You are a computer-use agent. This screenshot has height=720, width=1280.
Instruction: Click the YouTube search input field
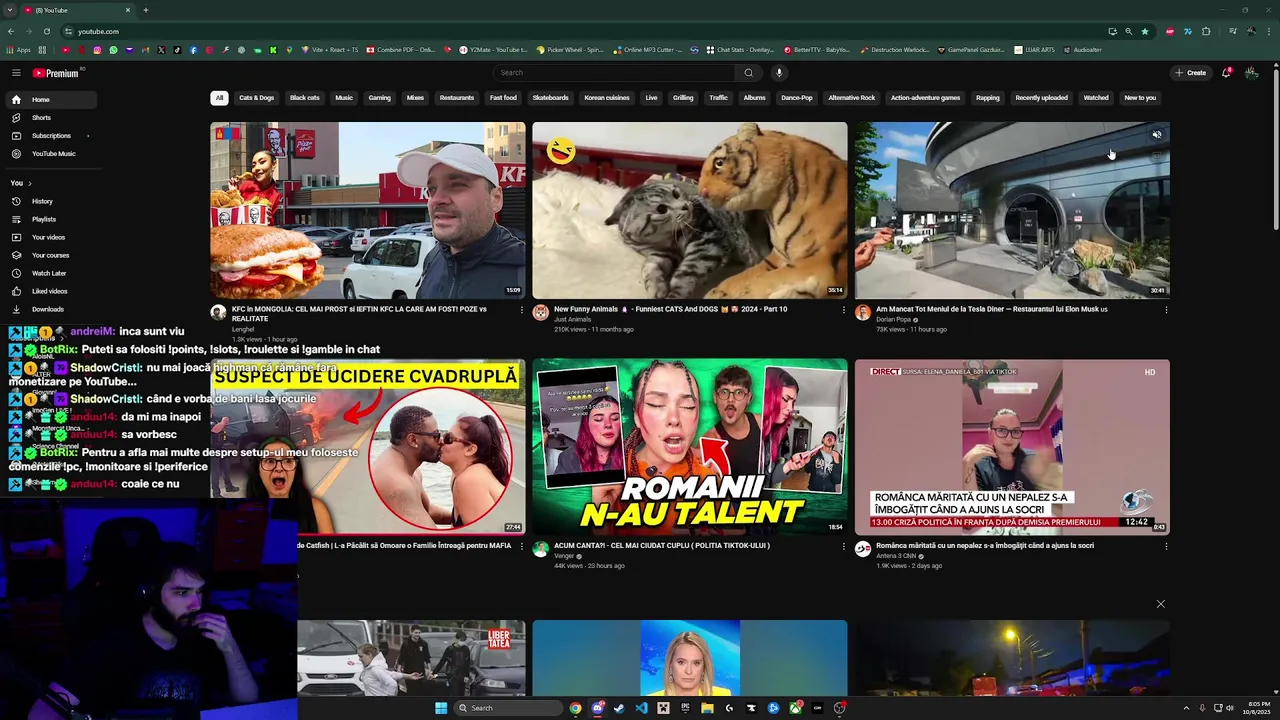(x=615, y=72)
